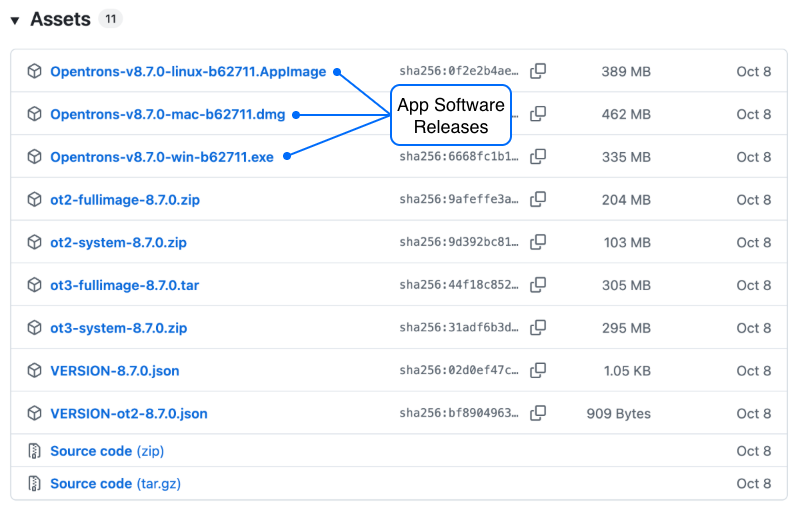This screenshot has width=800, height=516.
Task: Click package icon beside ot3-fullimage tar
Action: 34,285
